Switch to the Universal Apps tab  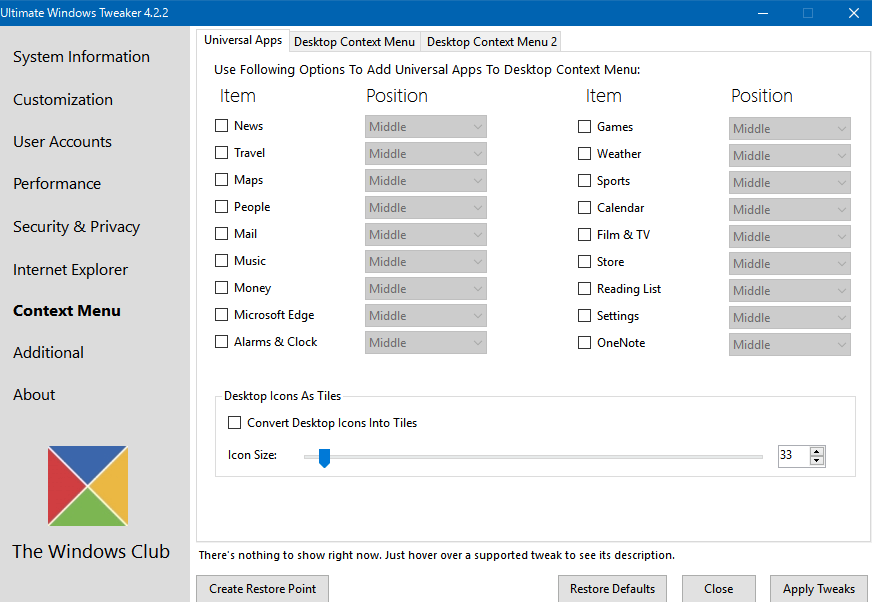tap(243, 41)
